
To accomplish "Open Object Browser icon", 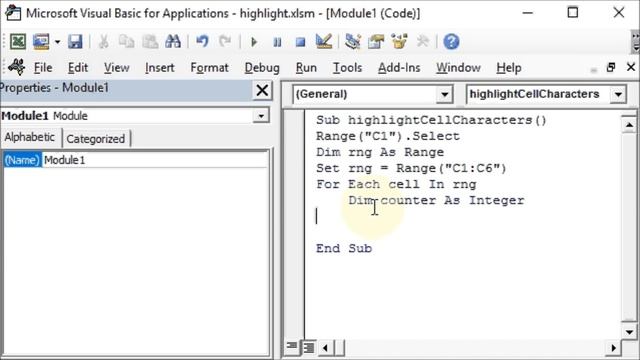I will pyautogui.click(x=399, y=42).
